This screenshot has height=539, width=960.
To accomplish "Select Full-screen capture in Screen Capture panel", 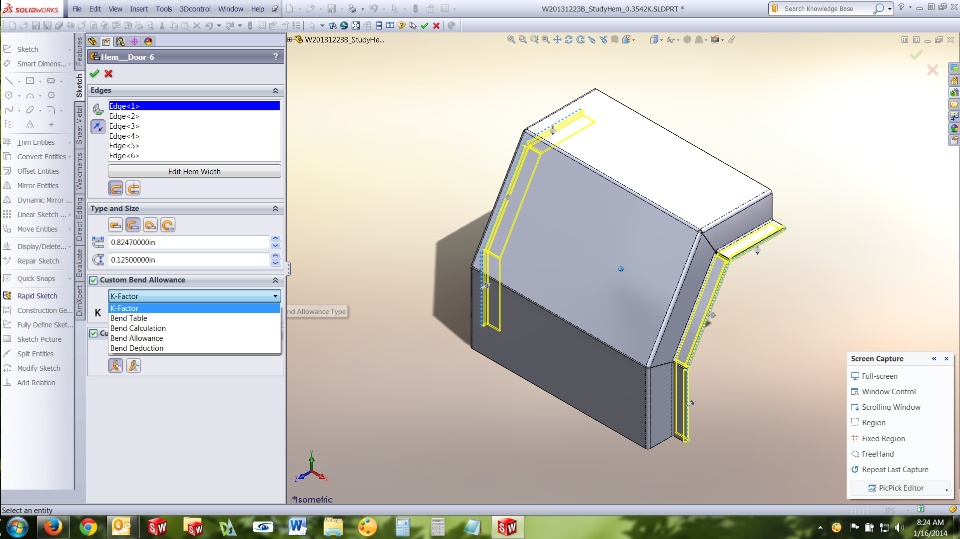I will pyautogui.click(x=874, y=376).
